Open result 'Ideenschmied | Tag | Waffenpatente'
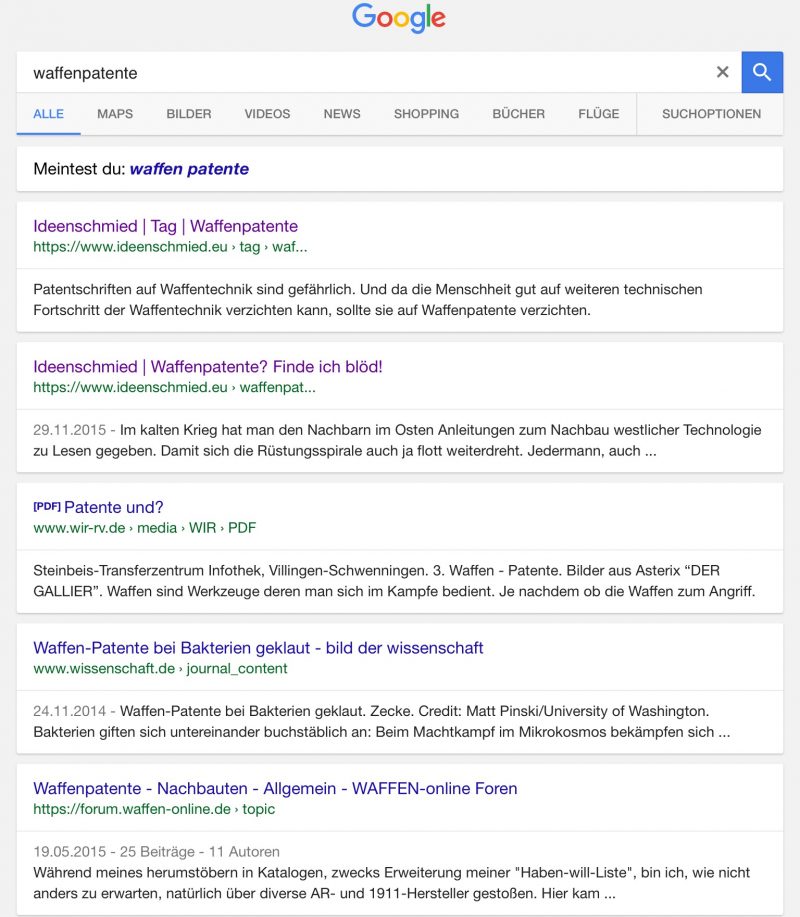This screenshot has height=917, width=800. pyautogui.click(x=165, y=226)
